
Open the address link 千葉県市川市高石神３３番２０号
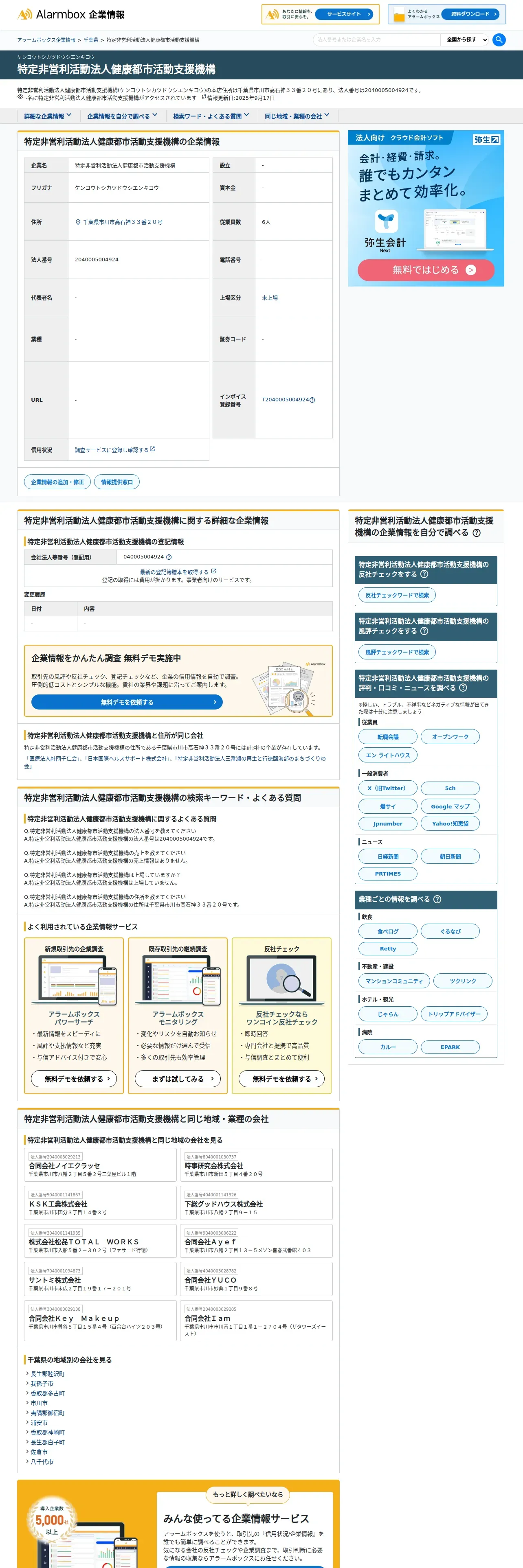point(122,222)
